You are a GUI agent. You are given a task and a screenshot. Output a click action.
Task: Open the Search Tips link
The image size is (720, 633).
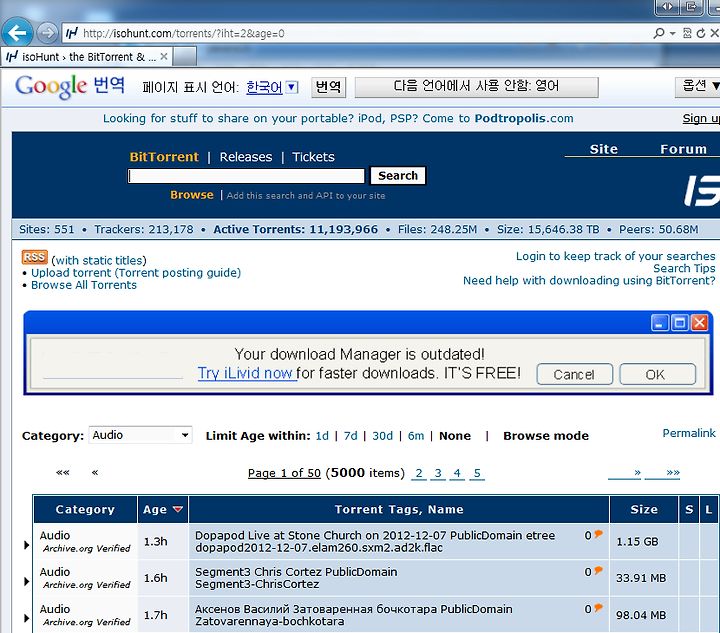(684, 268)
